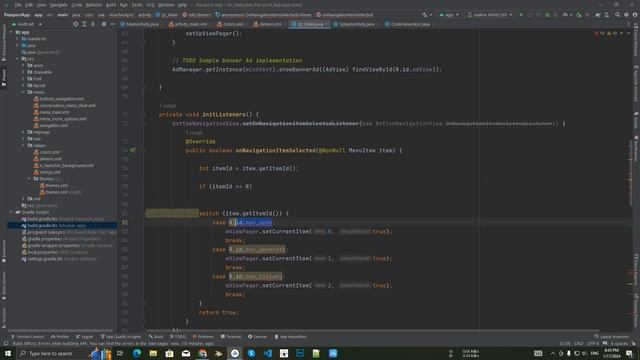Open the Navigate menu
640x360 pixels.
(58, 5)
